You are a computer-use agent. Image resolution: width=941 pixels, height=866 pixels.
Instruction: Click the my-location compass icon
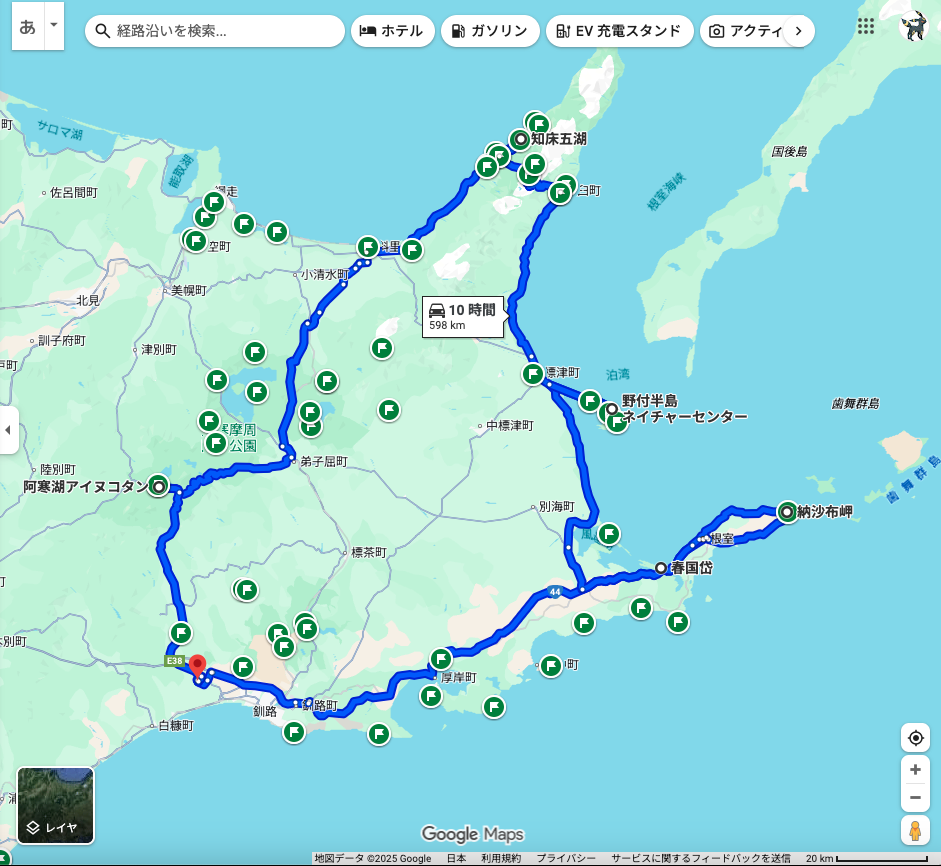[x=915, y=737]
